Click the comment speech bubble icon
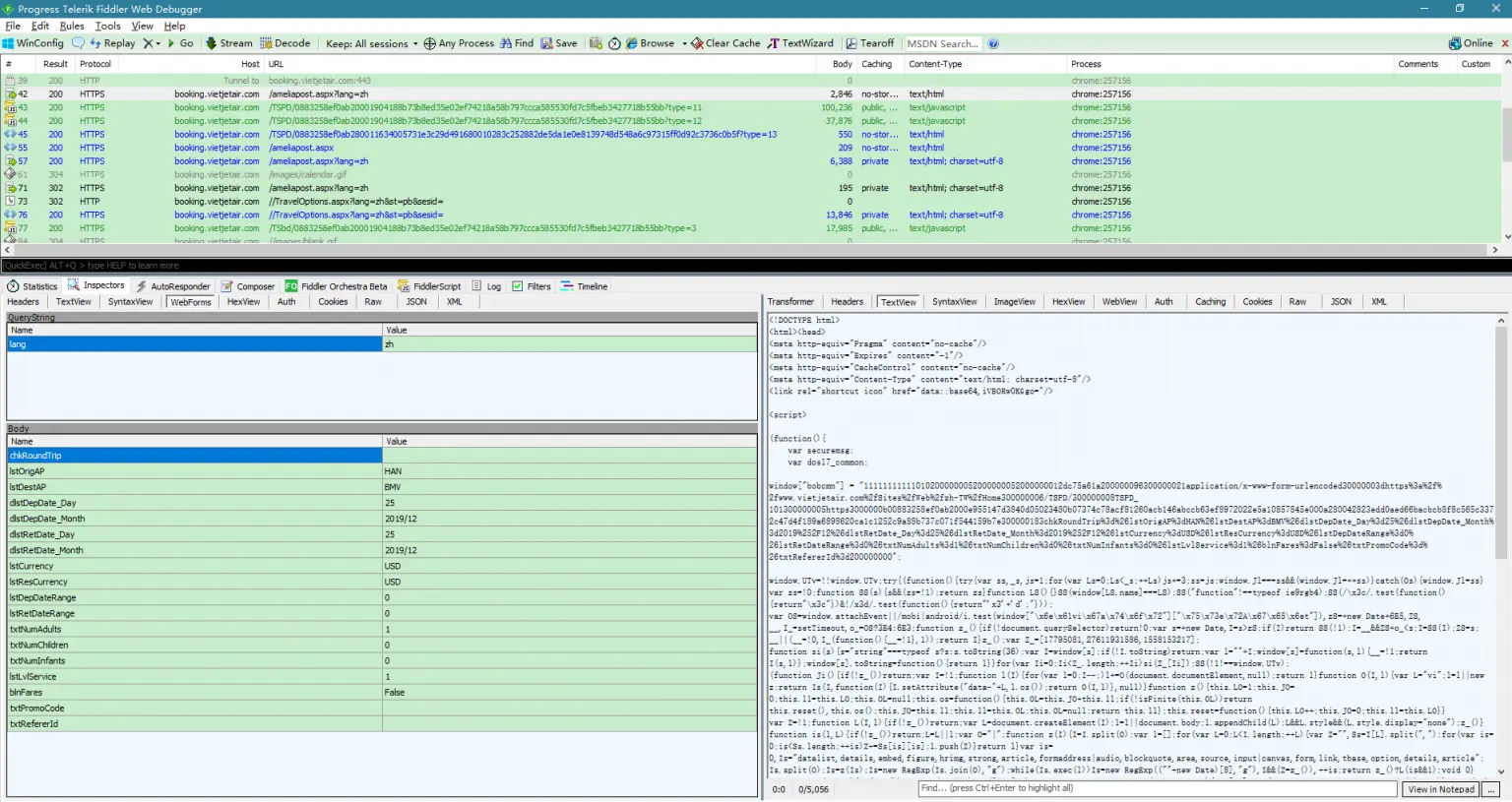1512x802 pixels. 78,43
